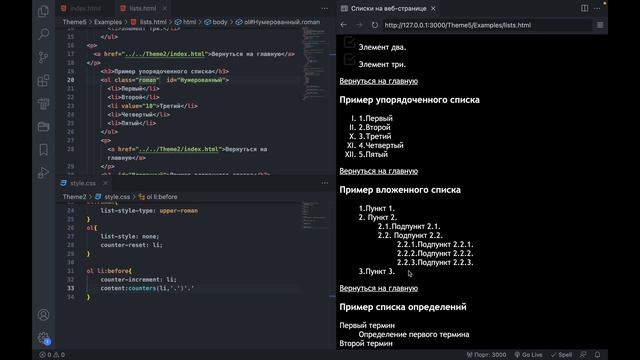
Task: Click the counter-increment: li; line
Action: (x=138, y=280)
